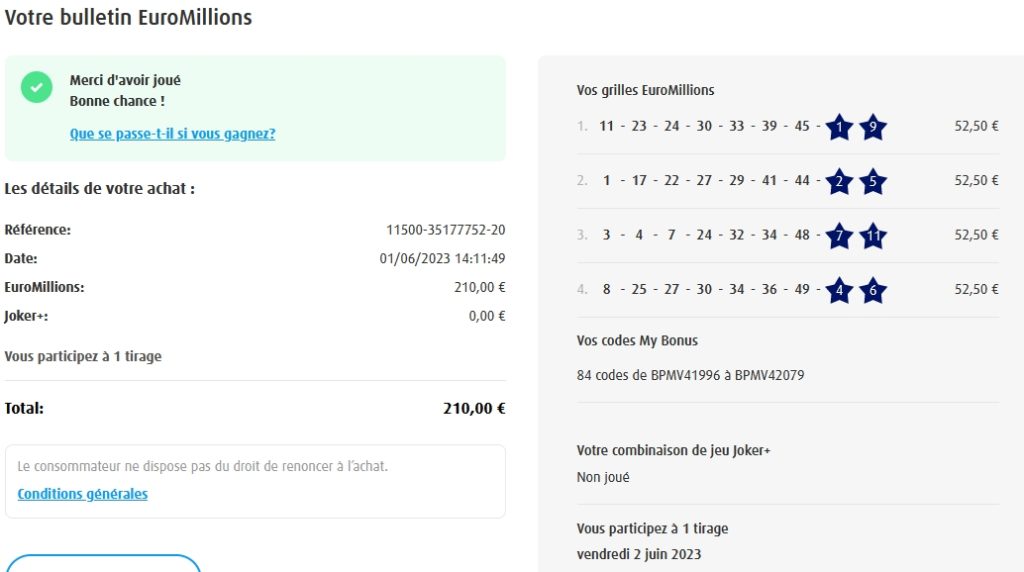Open "Que se passe-t-il si vous gagnez?" link
This screenshot has width=1024, height=572.
[x=172, y=134]
